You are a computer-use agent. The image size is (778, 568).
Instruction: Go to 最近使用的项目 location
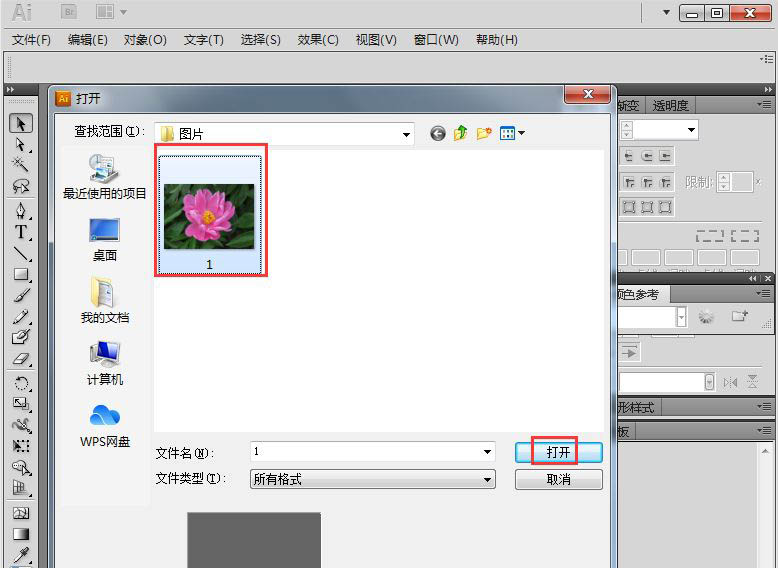(105, 177)
